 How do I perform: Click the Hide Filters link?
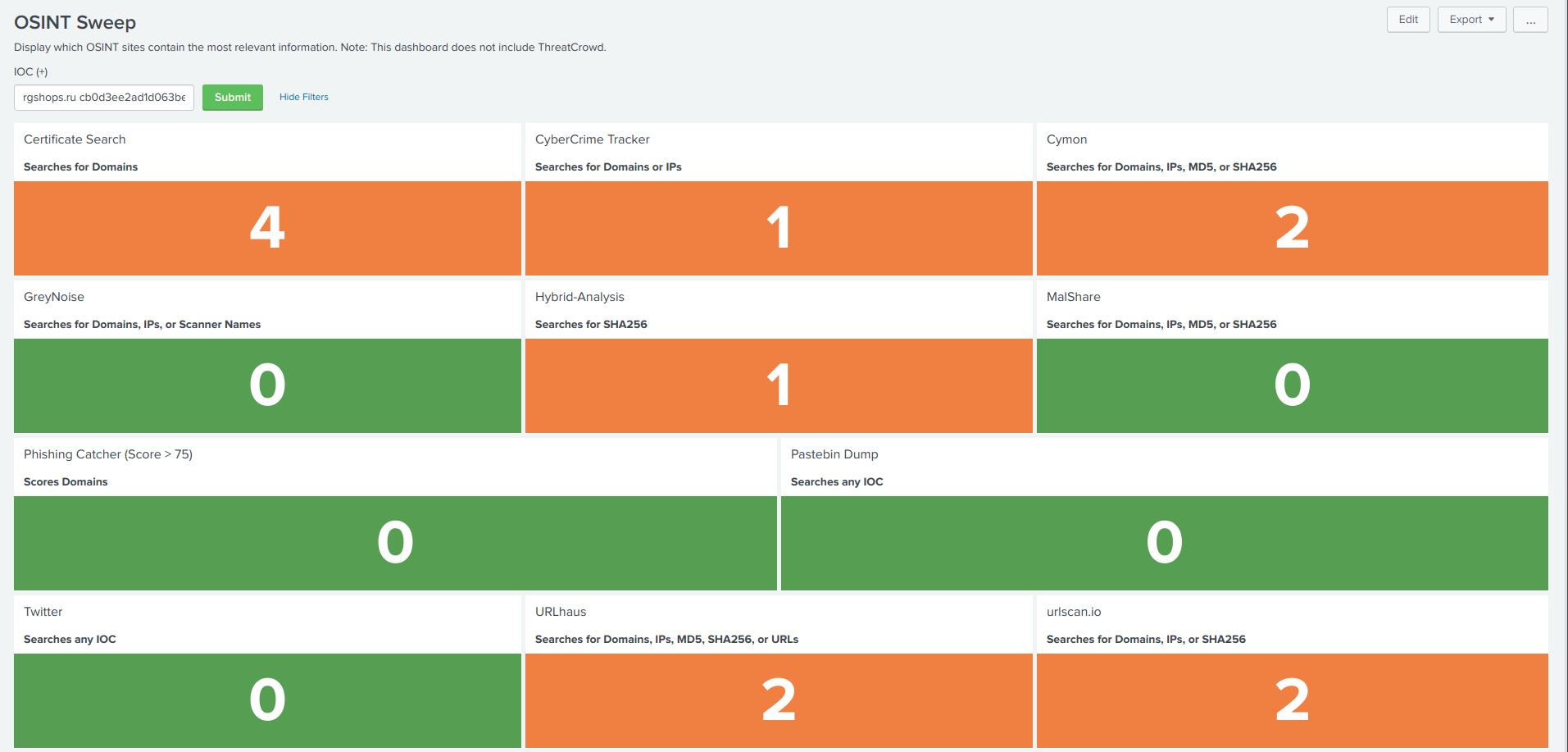(x=303, y=97)
